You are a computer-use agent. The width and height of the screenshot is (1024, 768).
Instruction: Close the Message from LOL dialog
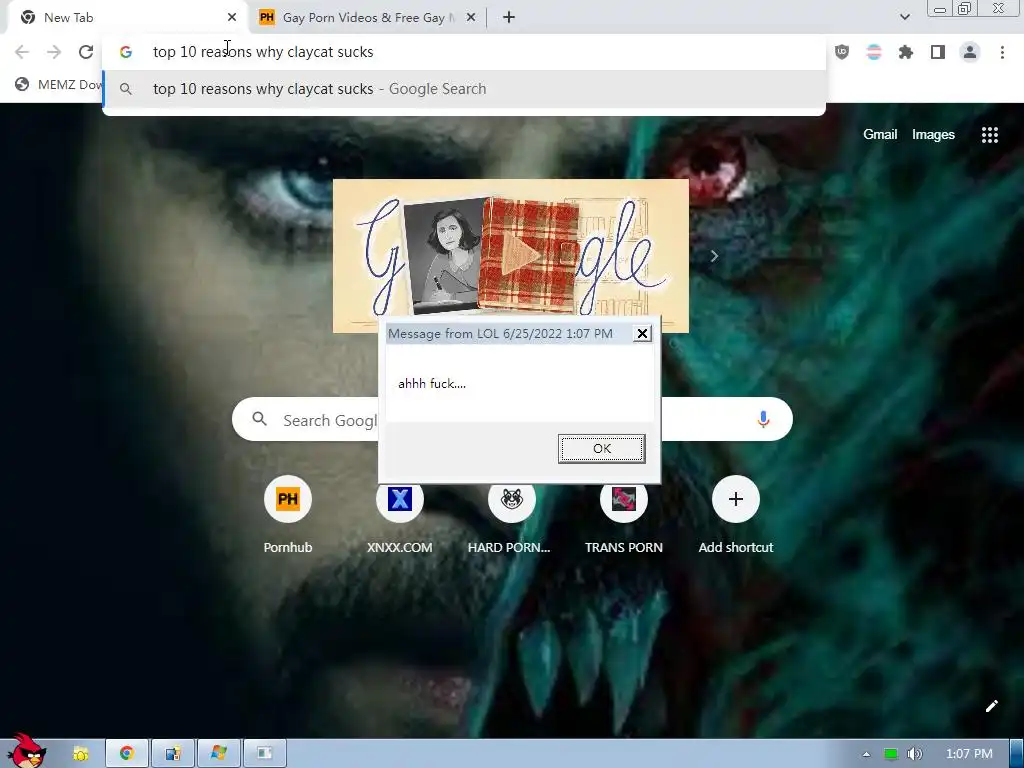642,334
